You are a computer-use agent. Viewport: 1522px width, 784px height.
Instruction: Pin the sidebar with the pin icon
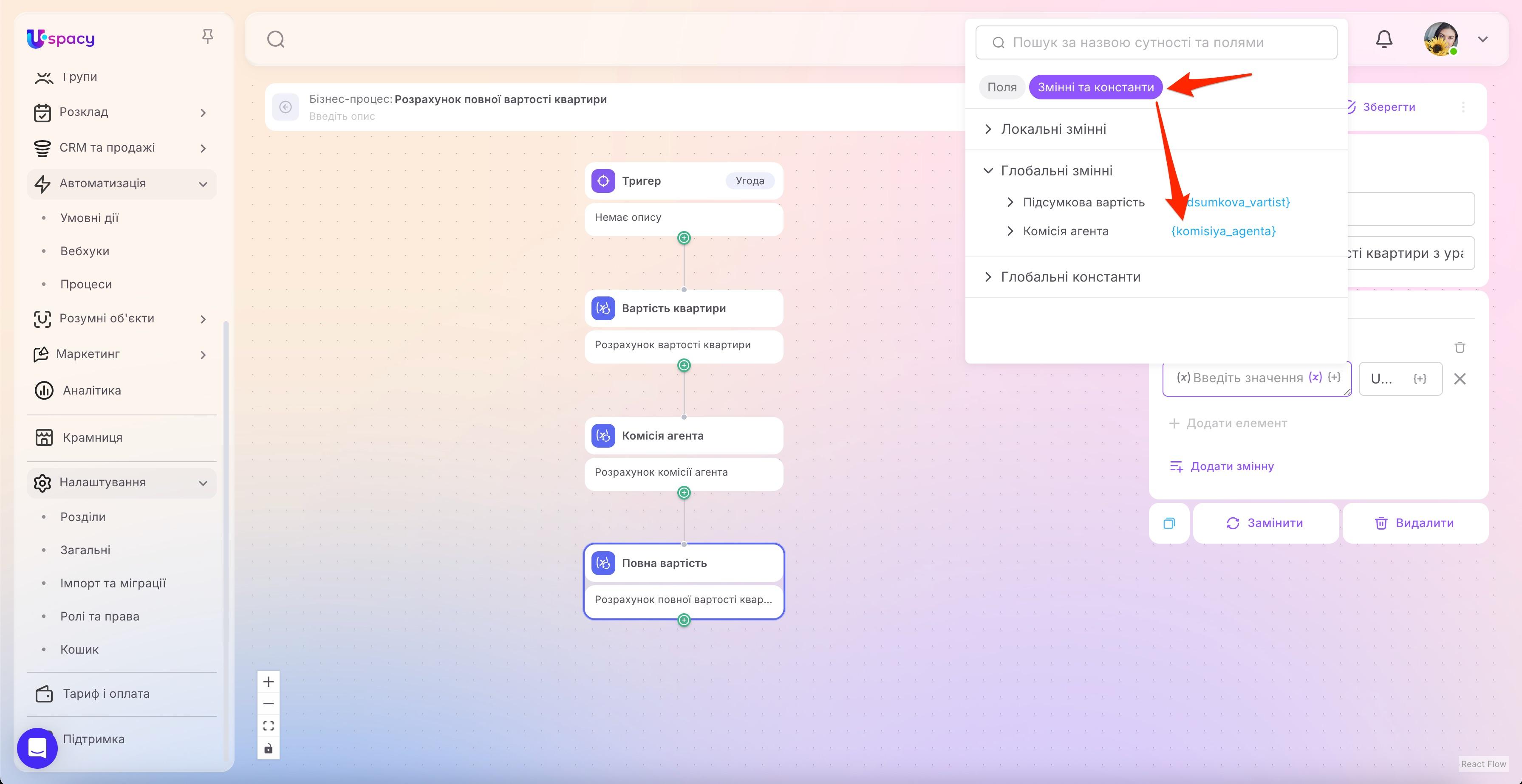coord(207,37)
